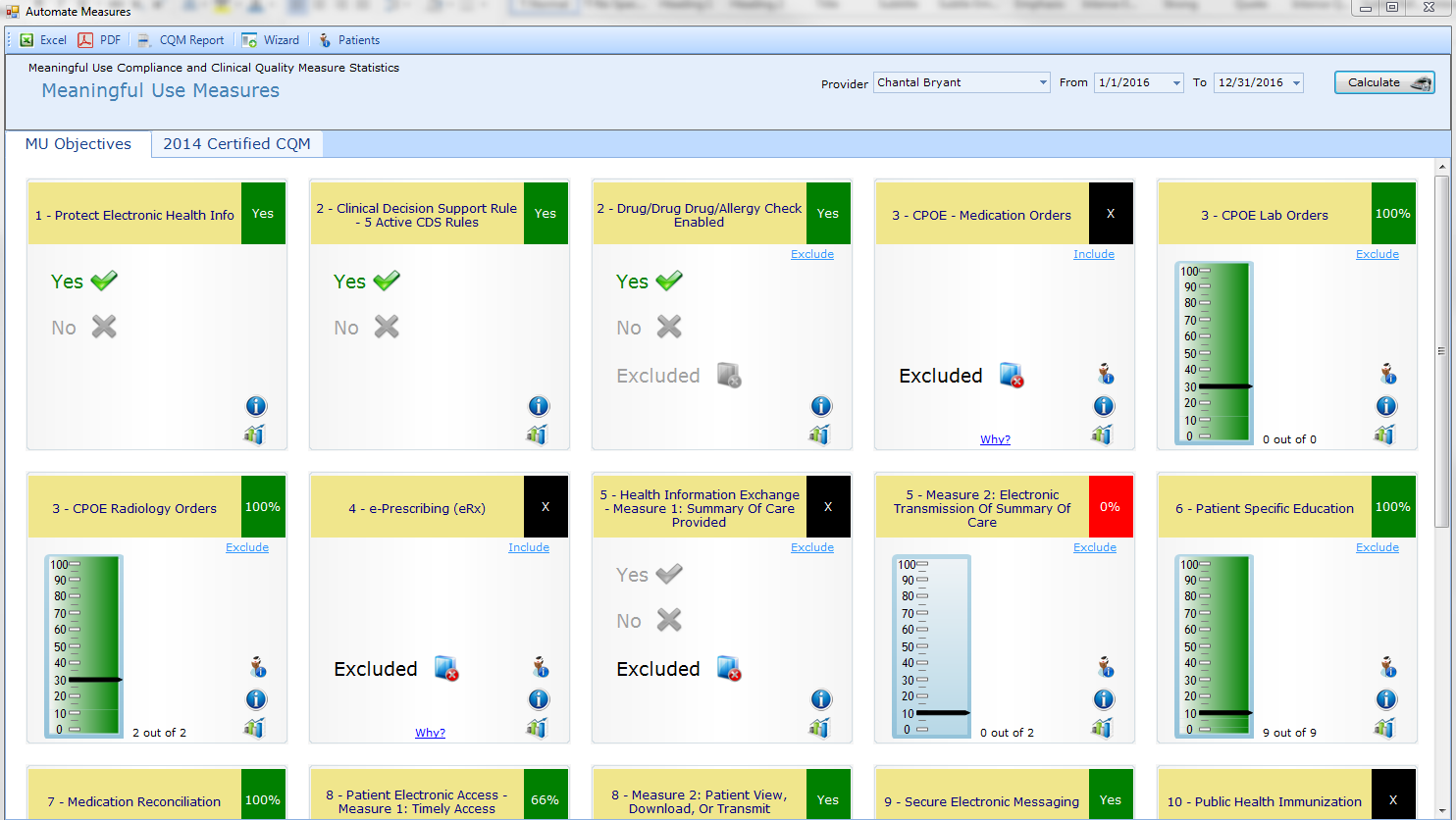
Task: Select the MU Objectives tab
Action: tap(78, 144)
